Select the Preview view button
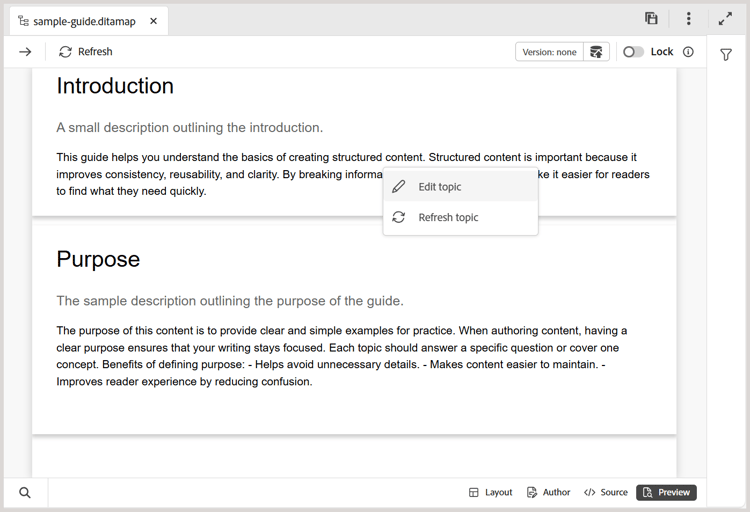750x512 pixels. click(x=666, y=492)
